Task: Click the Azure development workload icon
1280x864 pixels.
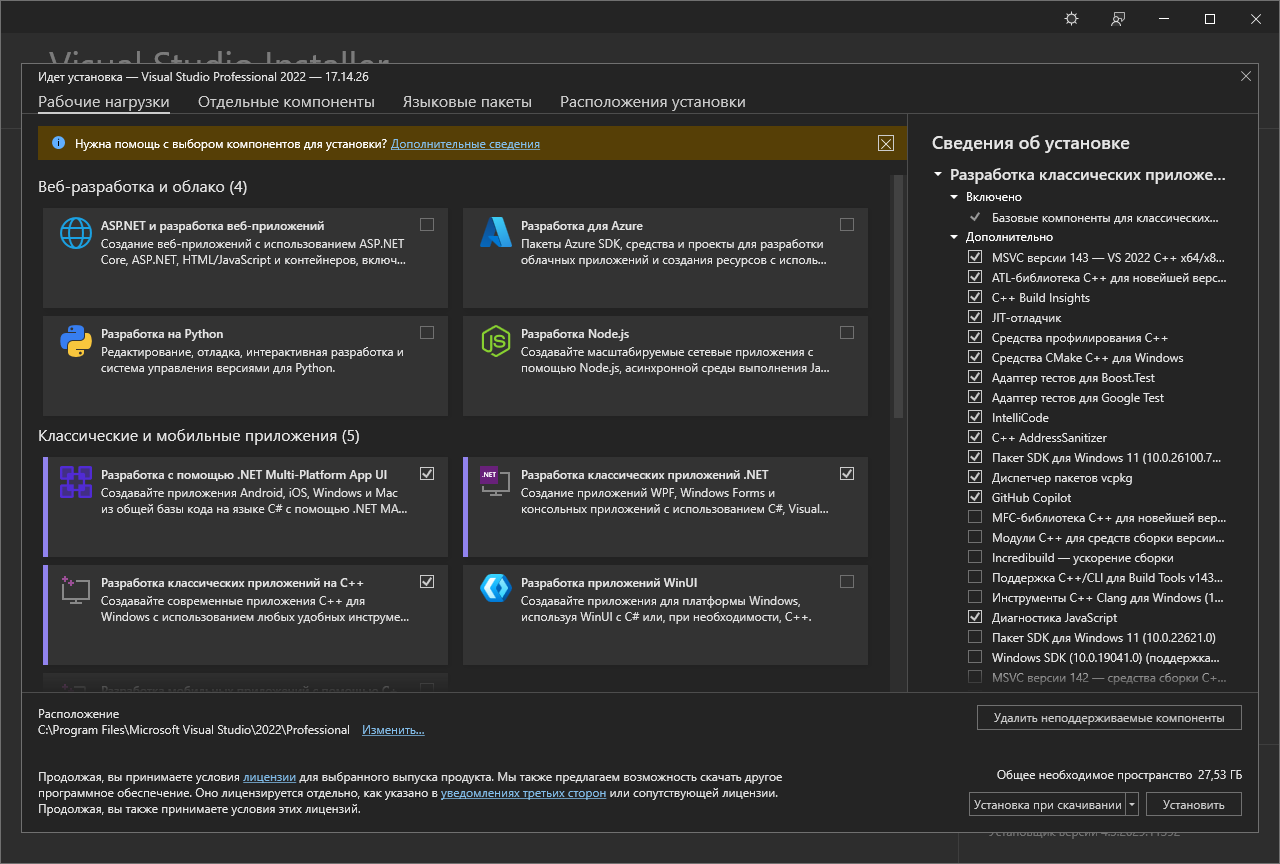Action: tap(496, 233)
